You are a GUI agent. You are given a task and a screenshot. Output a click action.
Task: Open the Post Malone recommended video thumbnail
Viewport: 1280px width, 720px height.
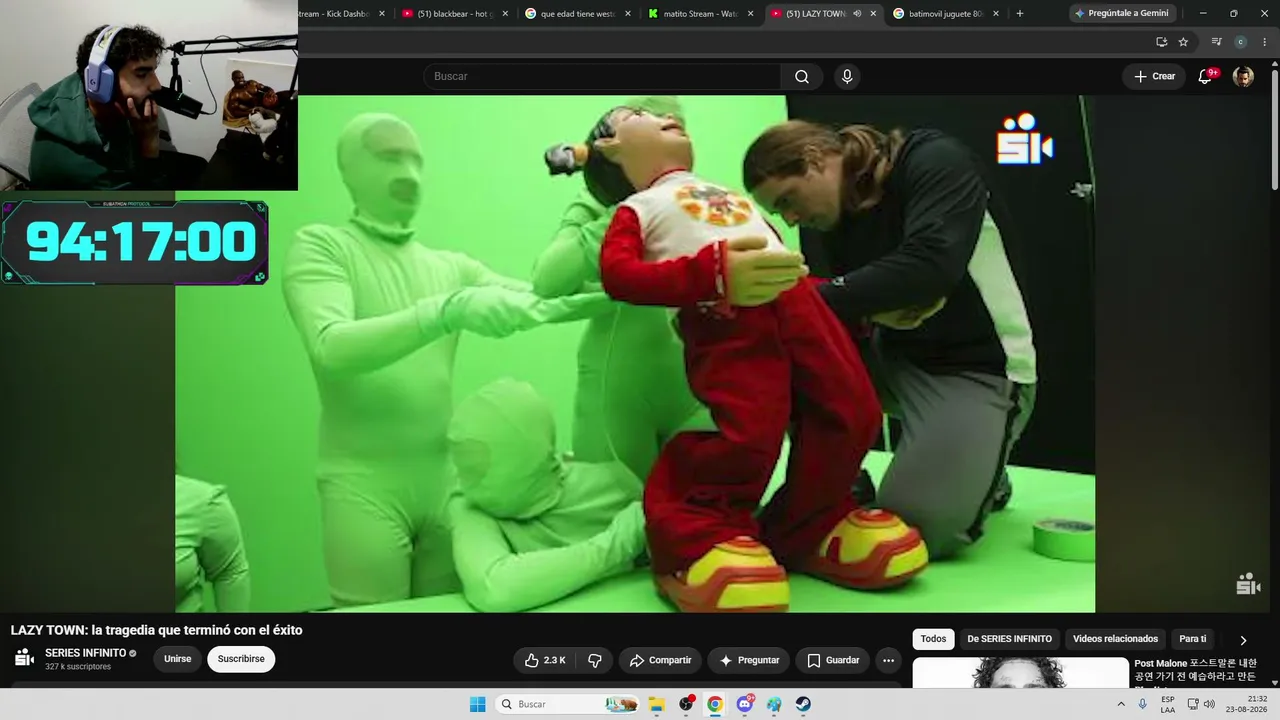coord(1020,673)
